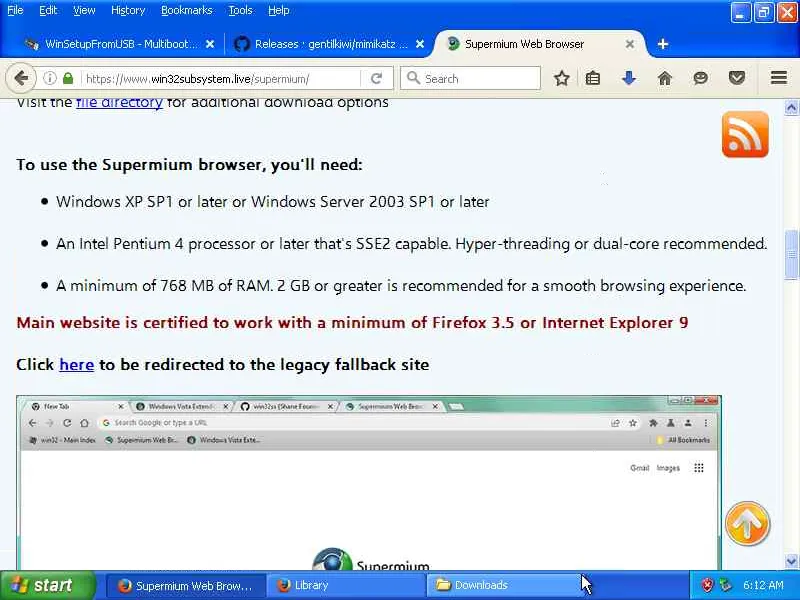Close the WinSetupFromUSB tab
This screenshot has width=800, height=600.
(x=210, y=44)
